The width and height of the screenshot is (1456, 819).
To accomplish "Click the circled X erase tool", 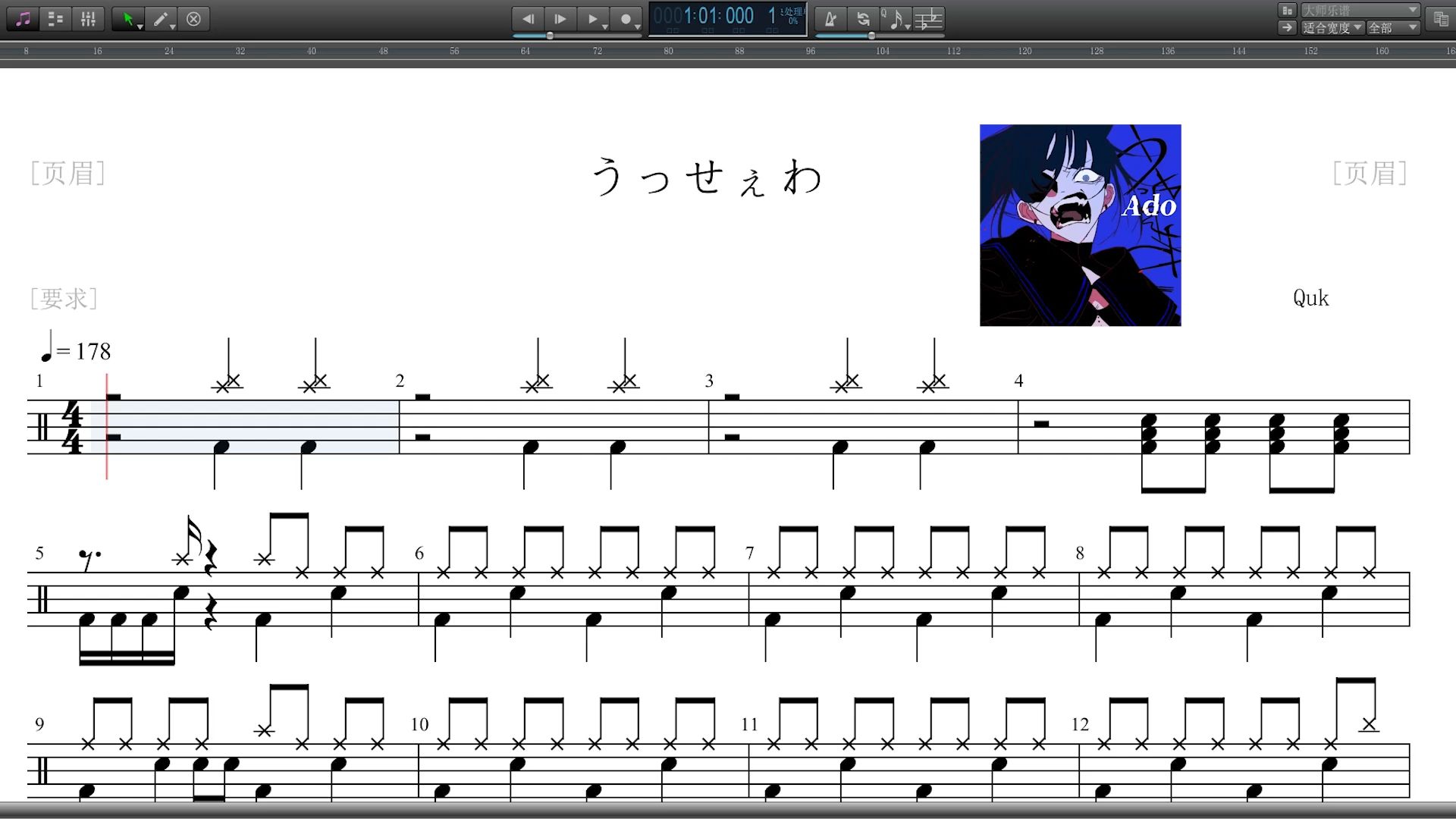I will click(x=193, y=19).
